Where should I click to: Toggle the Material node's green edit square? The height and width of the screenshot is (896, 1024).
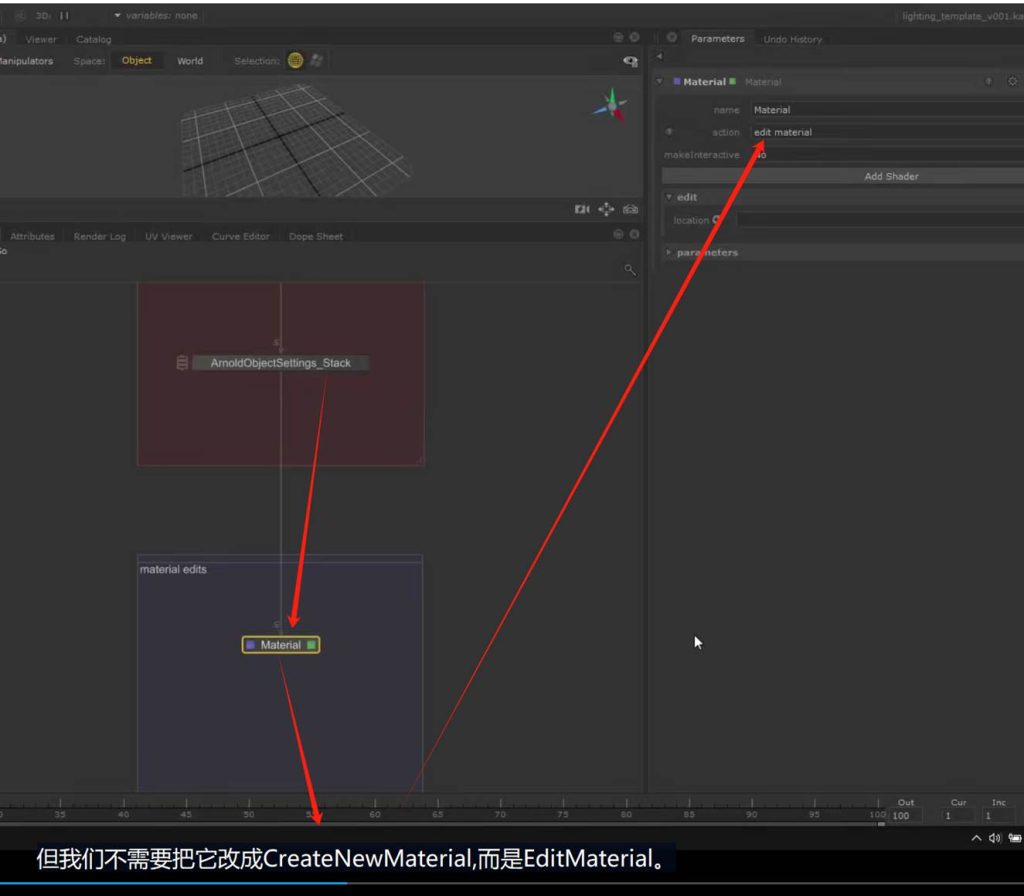tap(312, 645)
